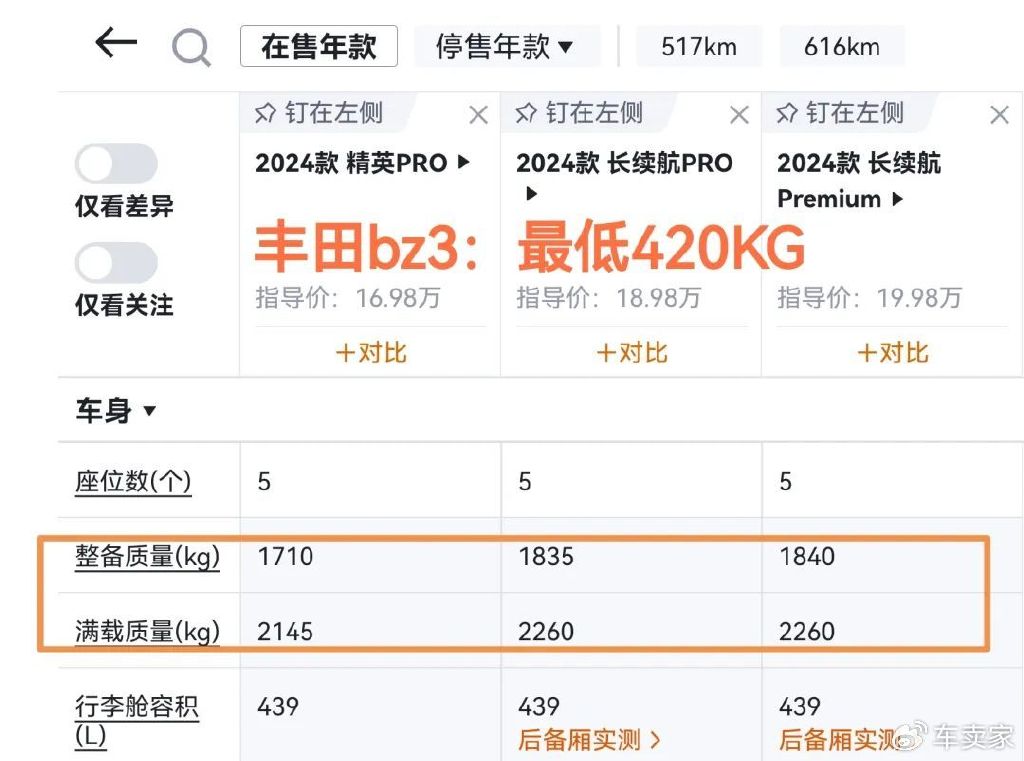The width and height of the screenshot is (1024, 761).
Task: Select the 在售年款 tab
Action: coord(318,47)
